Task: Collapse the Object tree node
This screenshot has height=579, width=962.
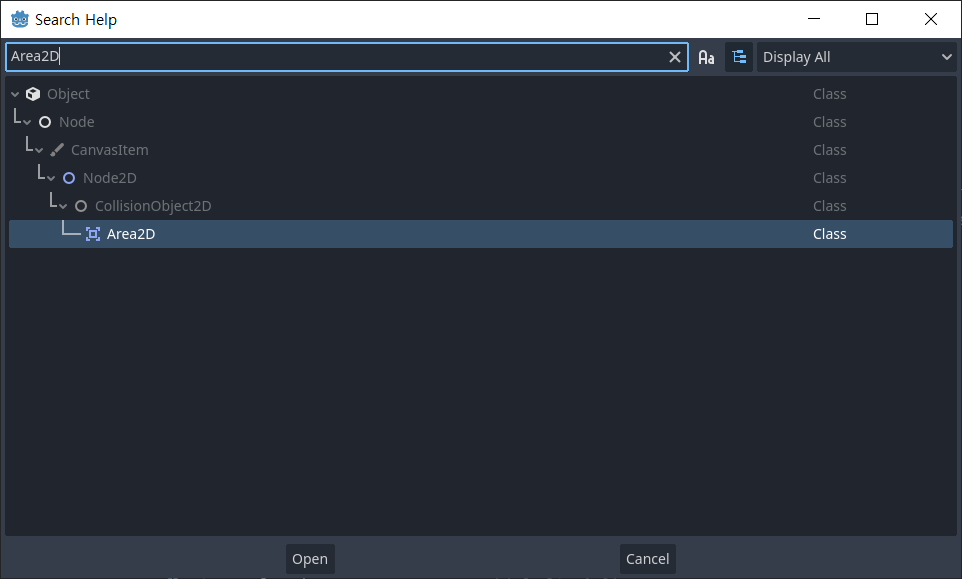Action: pyautogui.click(x=15, y=94)
